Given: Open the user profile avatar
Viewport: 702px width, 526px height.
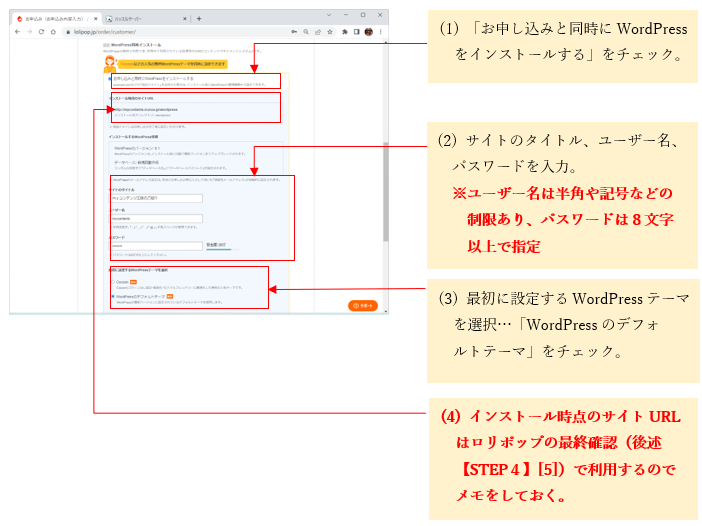Looking at the screenshot, I should [367, 32].
